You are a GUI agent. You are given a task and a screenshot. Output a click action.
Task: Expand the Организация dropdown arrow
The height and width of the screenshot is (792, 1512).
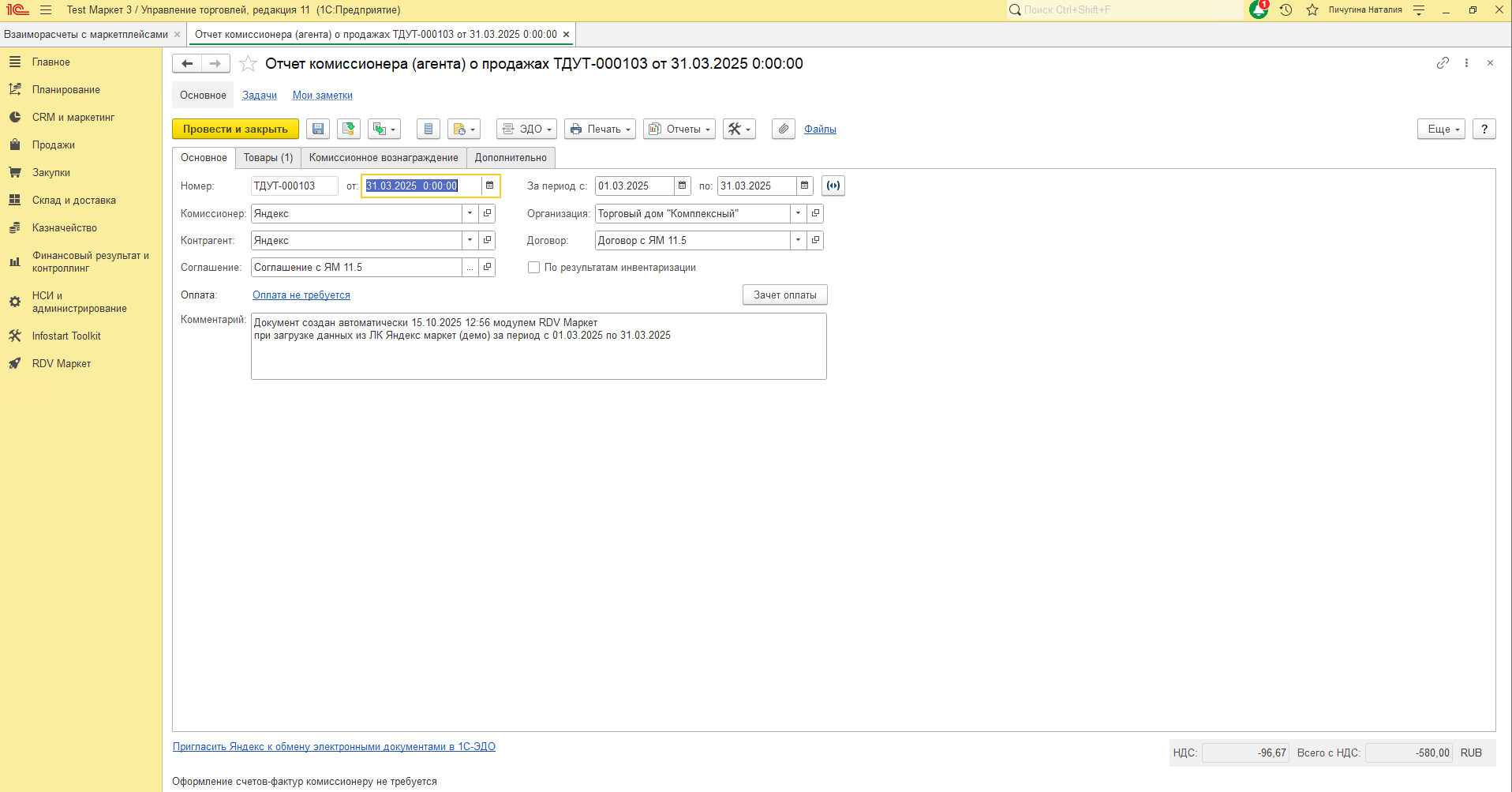click(x=798, y=213)
